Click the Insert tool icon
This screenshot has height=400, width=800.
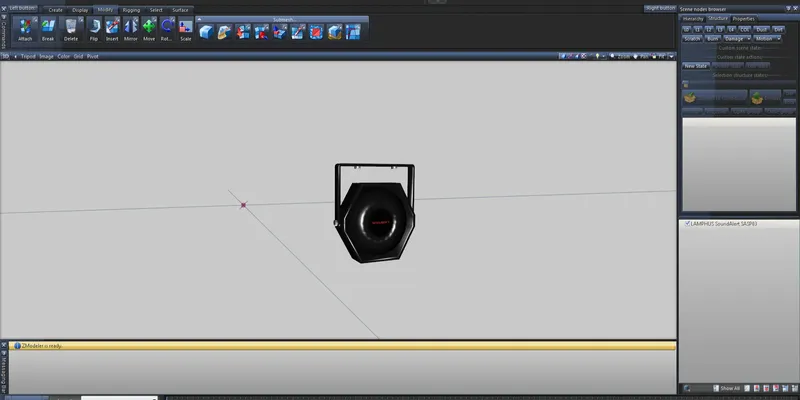[x=111, y=30]
